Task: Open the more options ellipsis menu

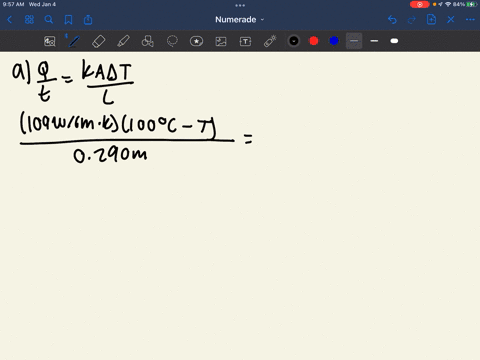Action: (x=470, y=20)
